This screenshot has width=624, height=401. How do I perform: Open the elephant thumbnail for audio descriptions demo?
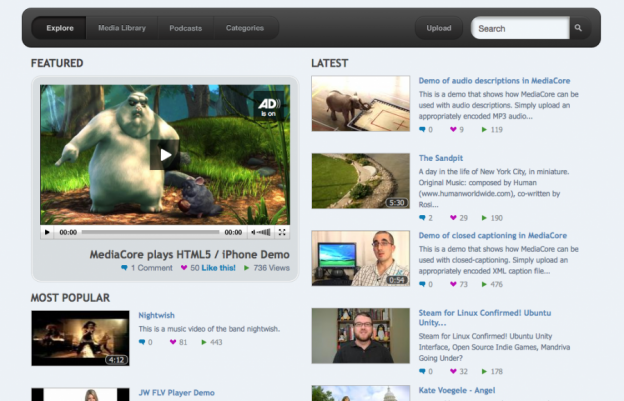click(x=361, y=103)
